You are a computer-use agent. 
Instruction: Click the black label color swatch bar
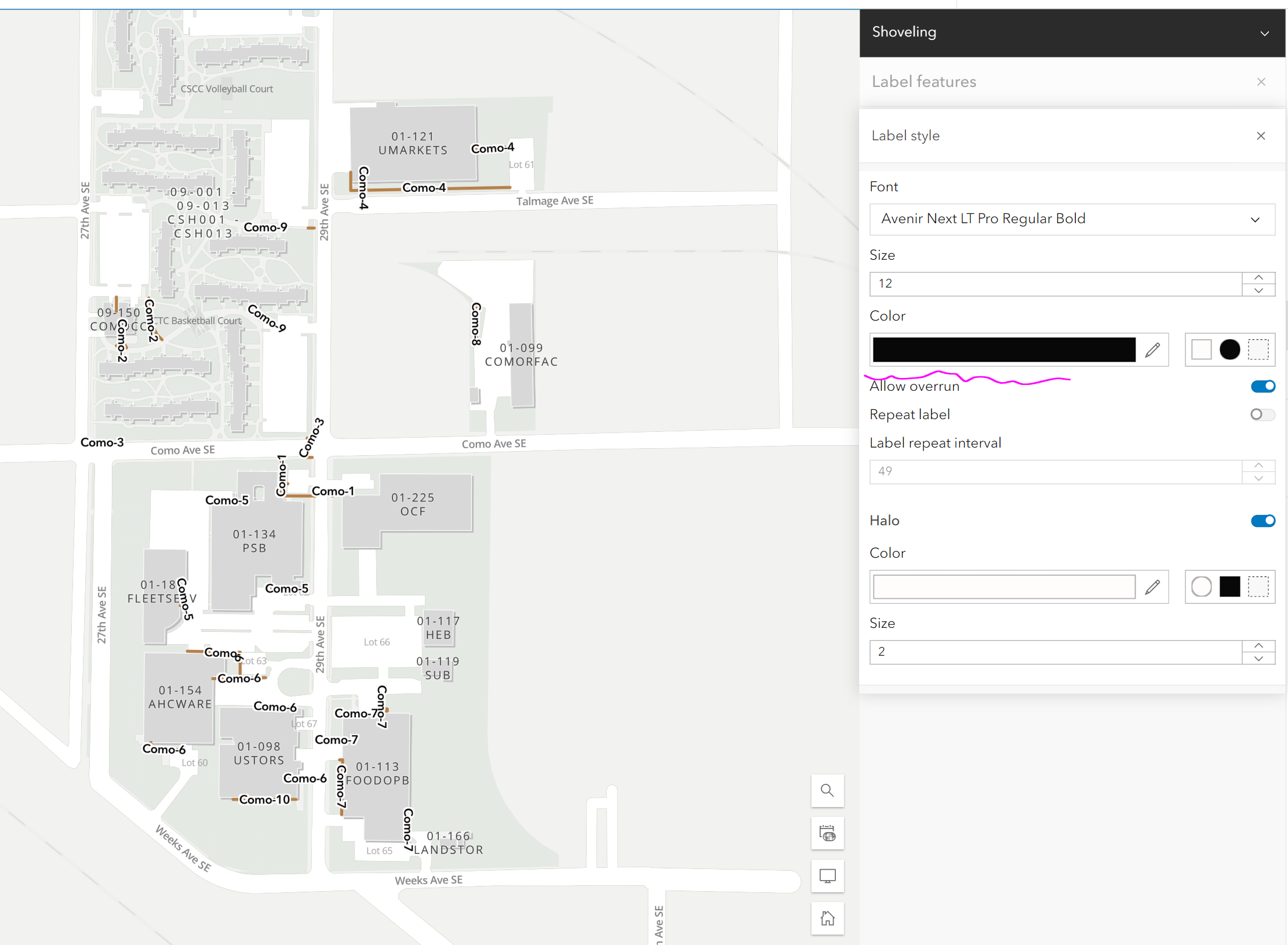(1003, 350)
